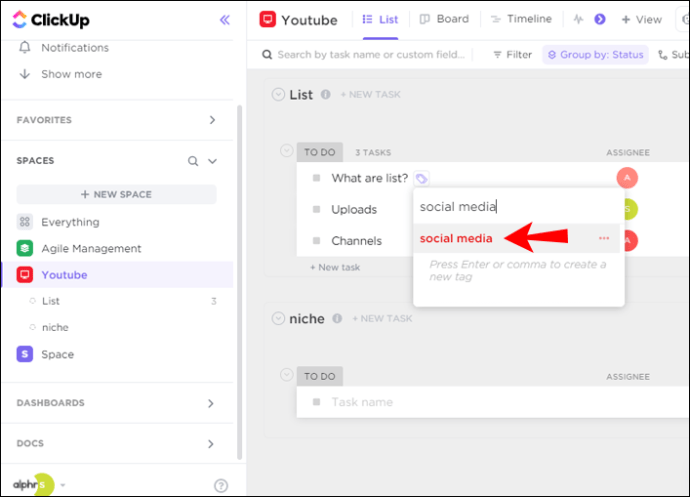
Task: Collapse the TO DO status group in List
Action: [286, 151]
